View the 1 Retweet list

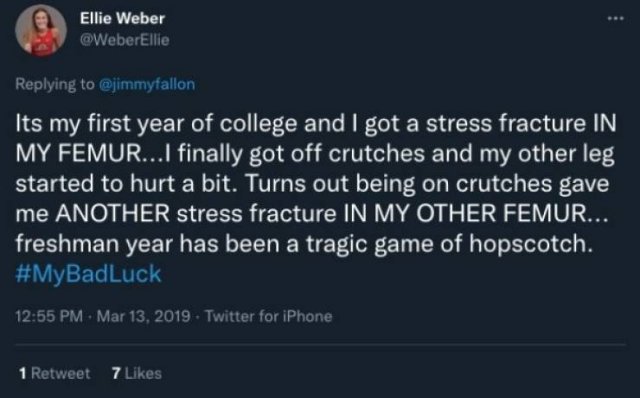55,373
